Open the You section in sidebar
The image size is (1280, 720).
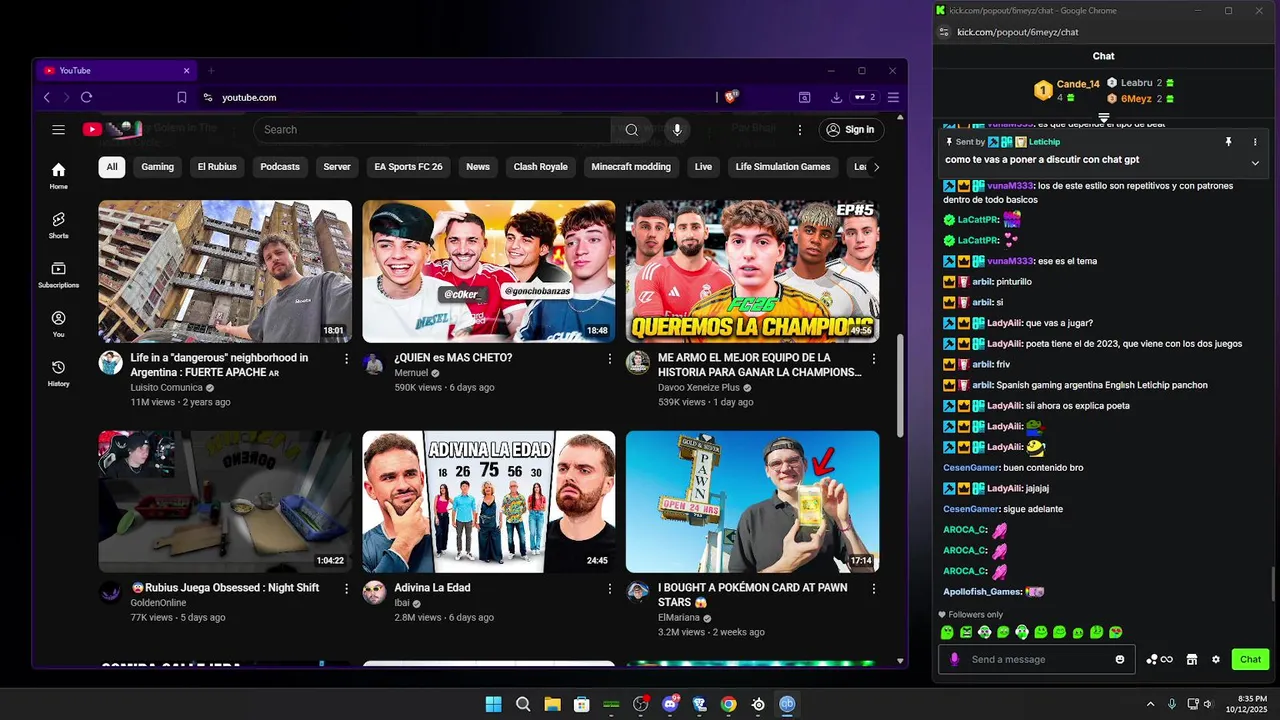click(x=59, y=323)
